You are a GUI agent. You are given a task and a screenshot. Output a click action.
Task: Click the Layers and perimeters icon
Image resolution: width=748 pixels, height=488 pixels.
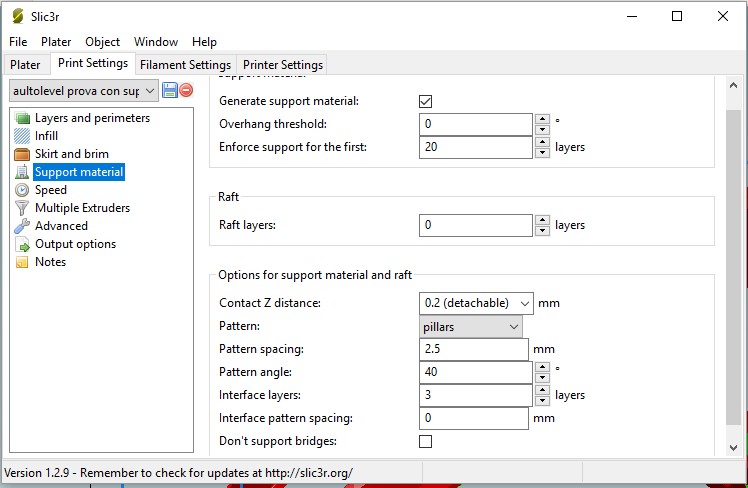point(22,118)
